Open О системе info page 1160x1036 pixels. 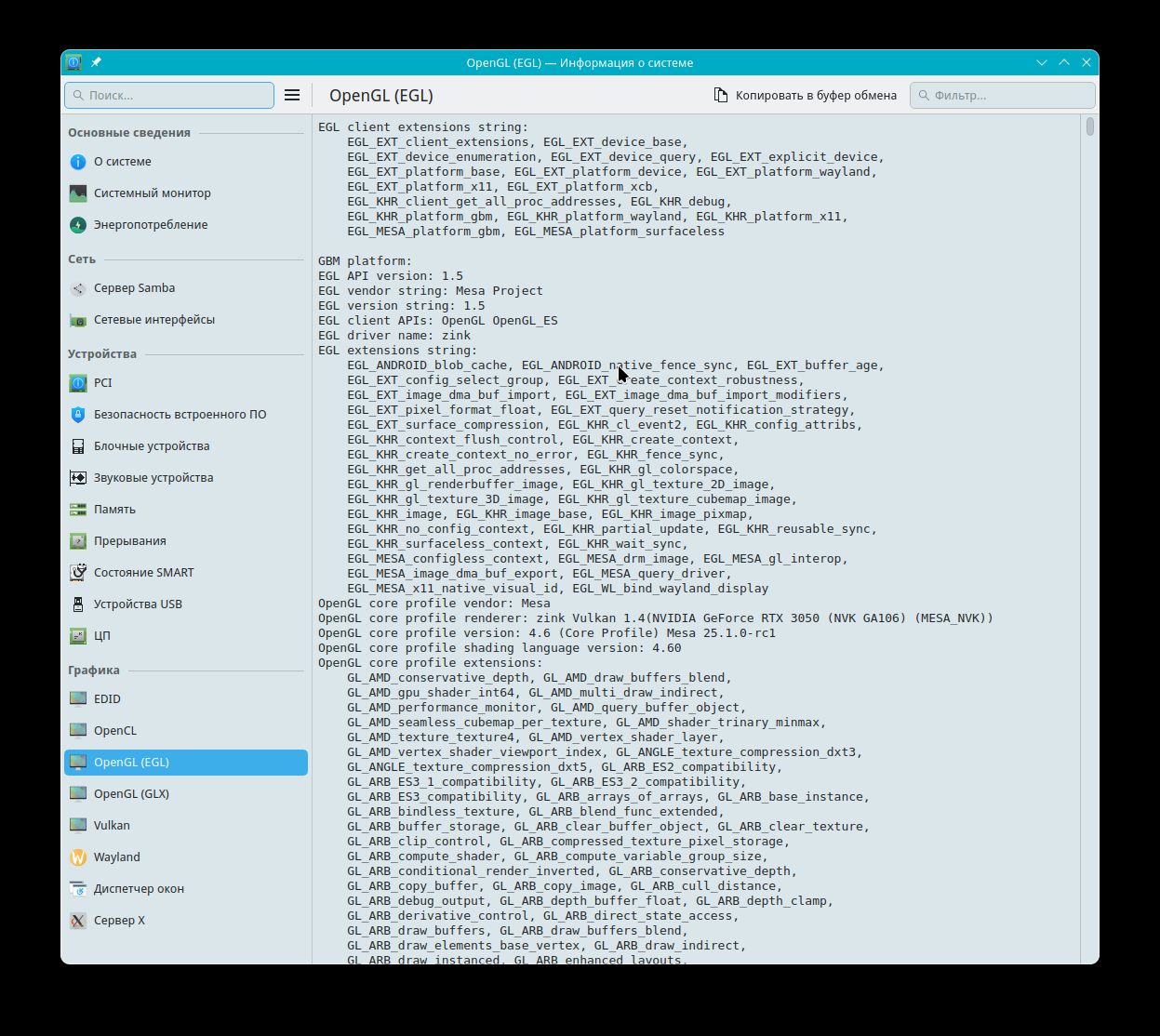(x=186, y=162)
